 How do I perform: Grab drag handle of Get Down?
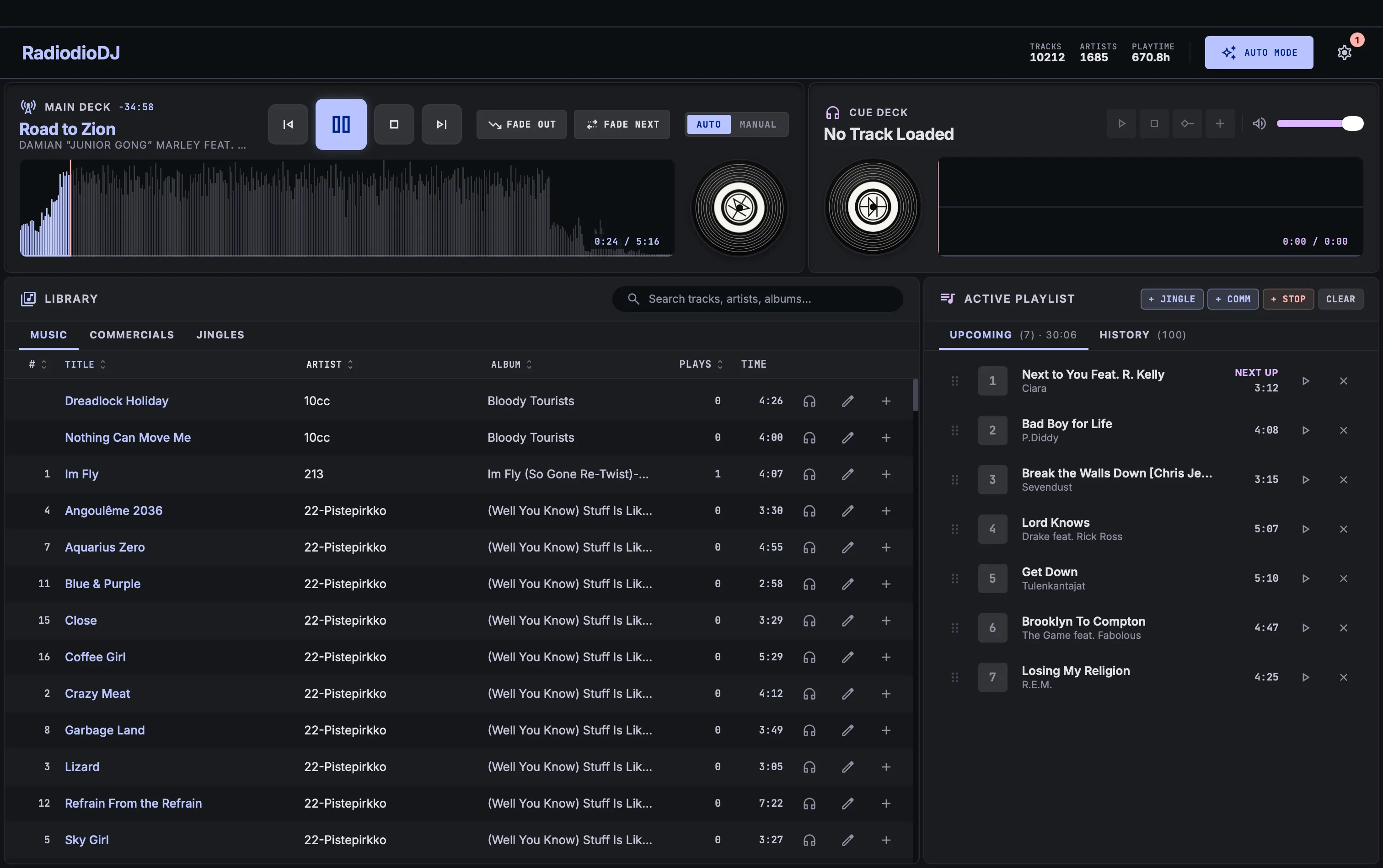(955, 579)
